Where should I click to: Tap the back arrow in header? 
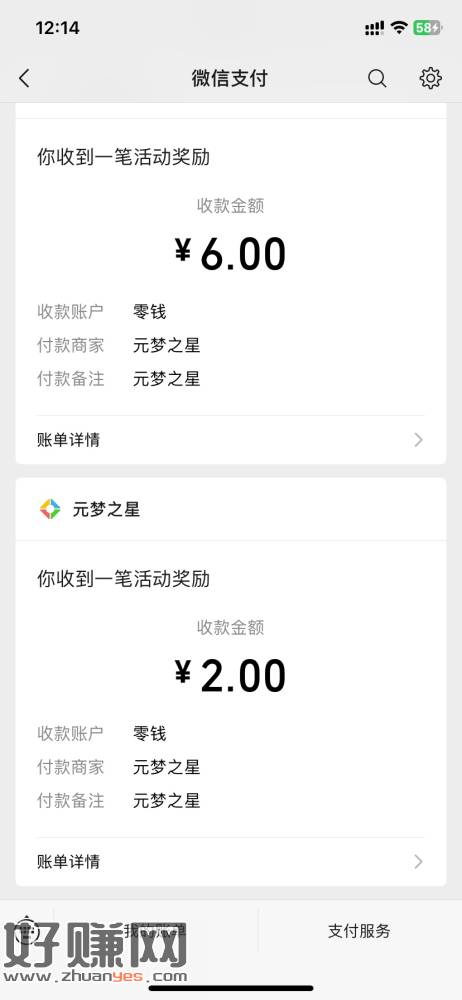coord(24,78)
